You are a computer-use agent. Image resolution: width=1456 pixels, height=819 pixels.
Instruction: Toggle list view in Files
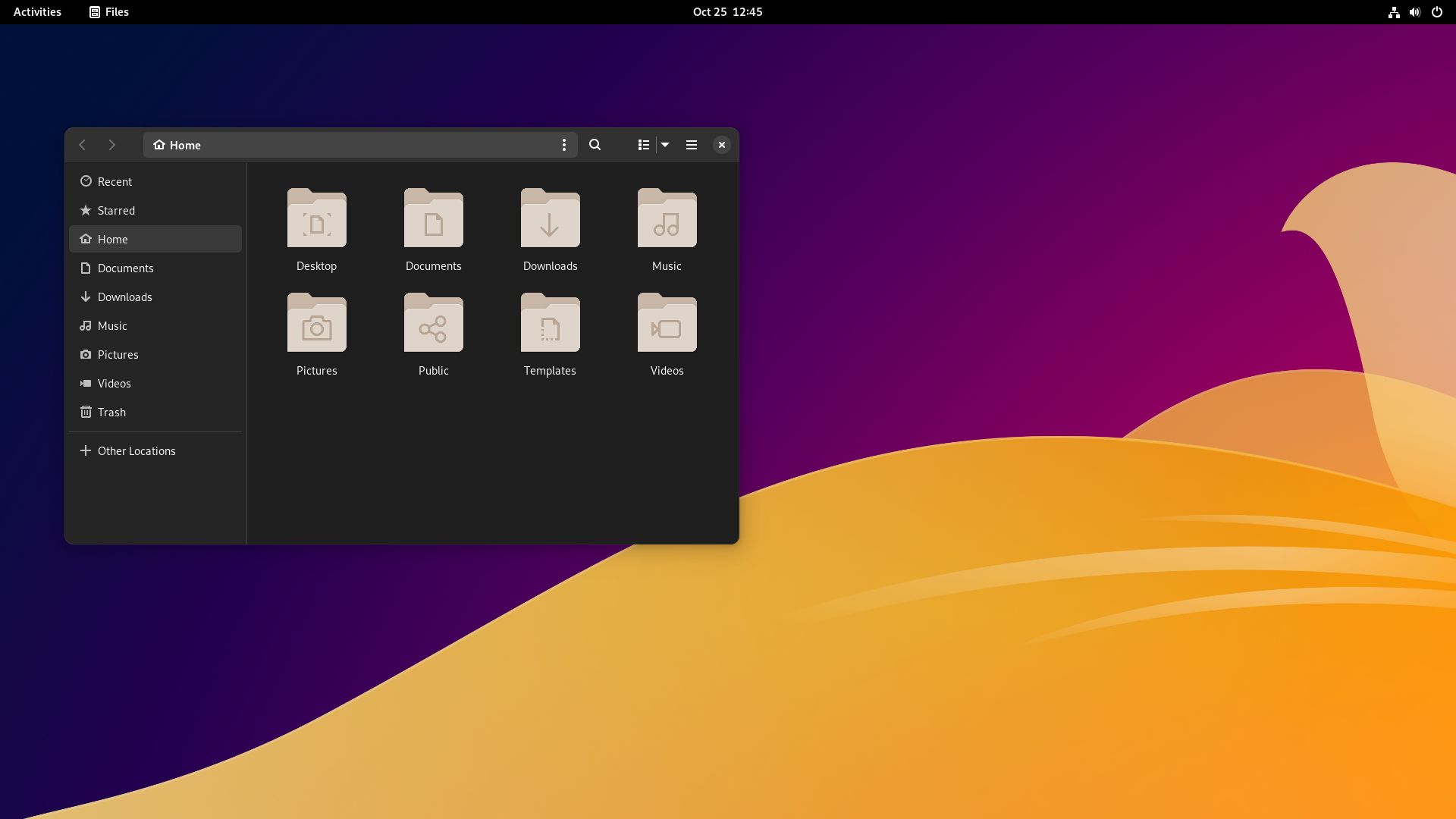tap(642, 145)
